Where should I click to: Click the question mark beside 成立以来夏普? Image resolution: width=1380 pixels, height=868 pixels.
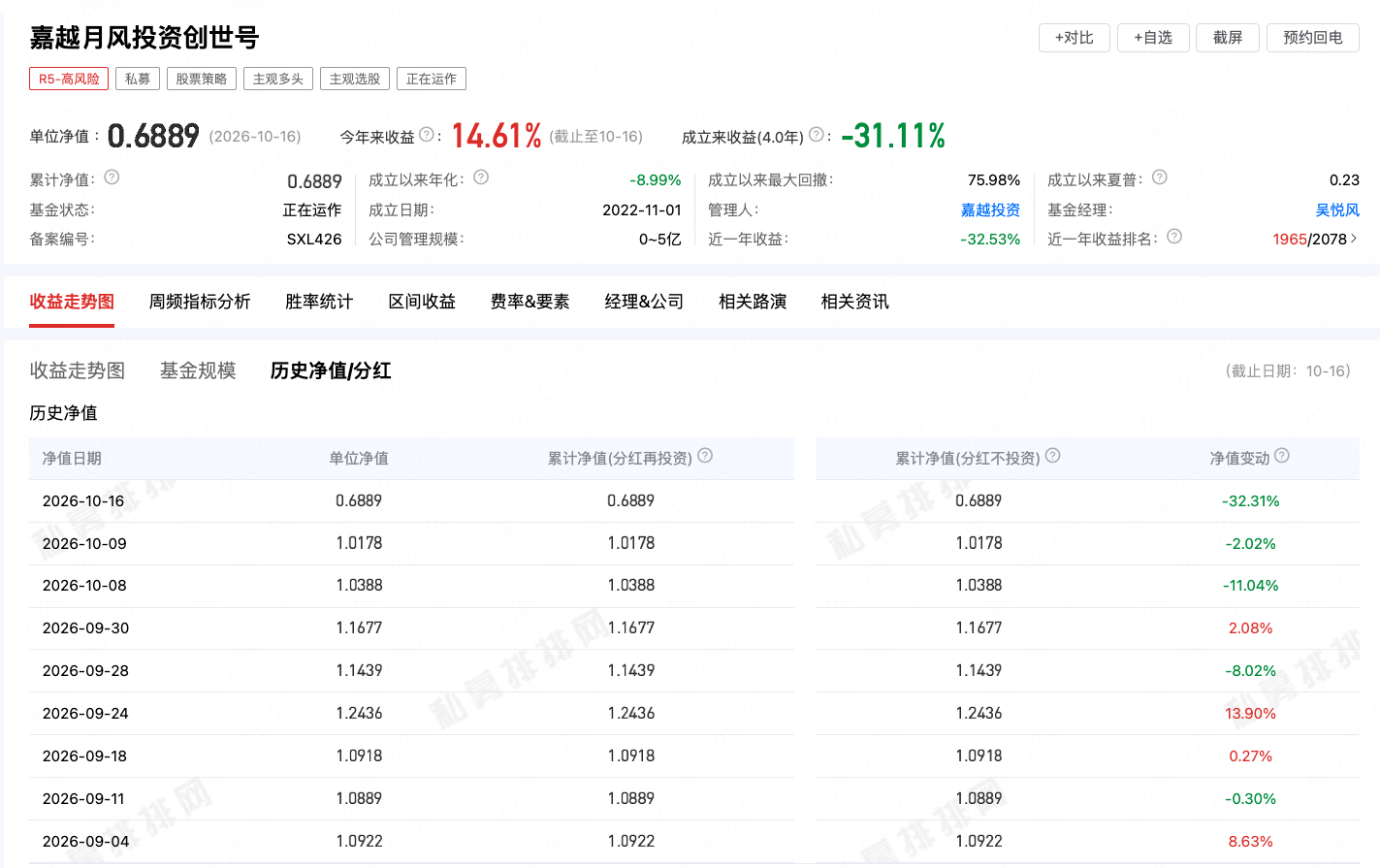click(1160, 177)
